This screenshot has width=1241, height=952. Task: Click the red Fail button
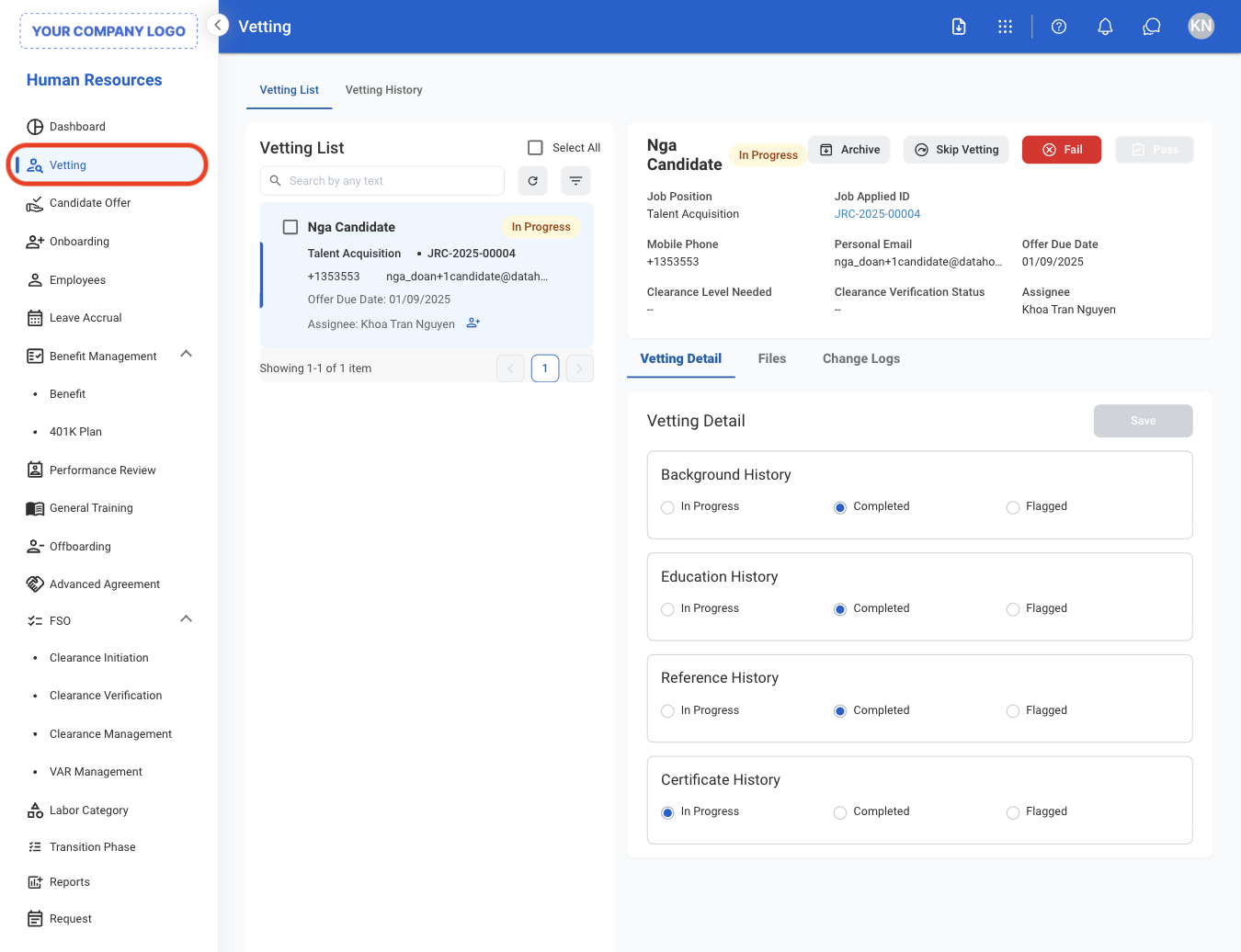coord(1062,150)
